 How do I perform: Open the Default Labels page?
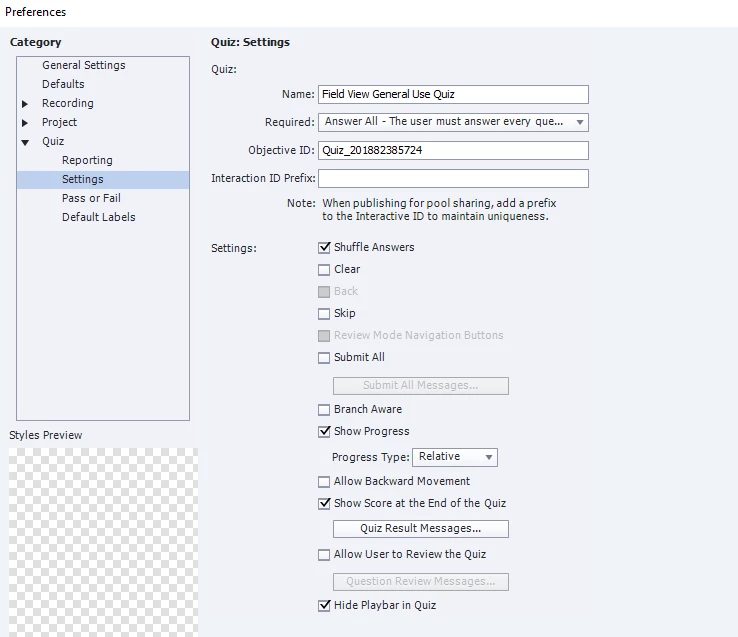tap(99, 217)
